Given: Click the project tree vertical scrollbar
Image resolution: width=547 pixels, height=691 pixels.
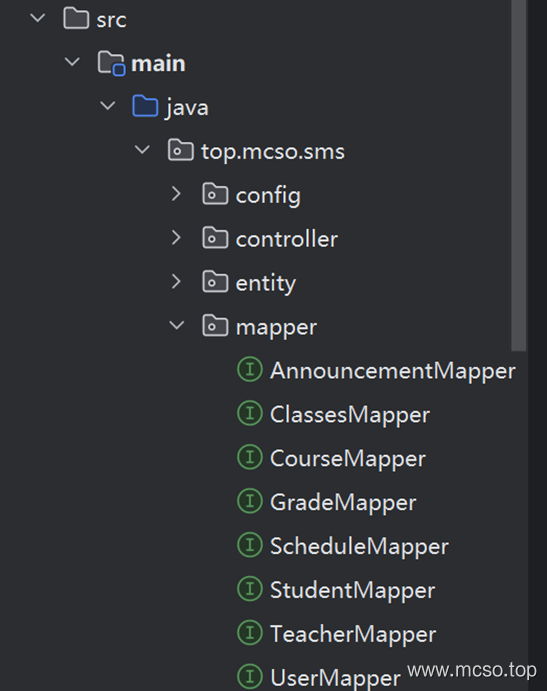Looking at the screenshot, I should [519, 175].
